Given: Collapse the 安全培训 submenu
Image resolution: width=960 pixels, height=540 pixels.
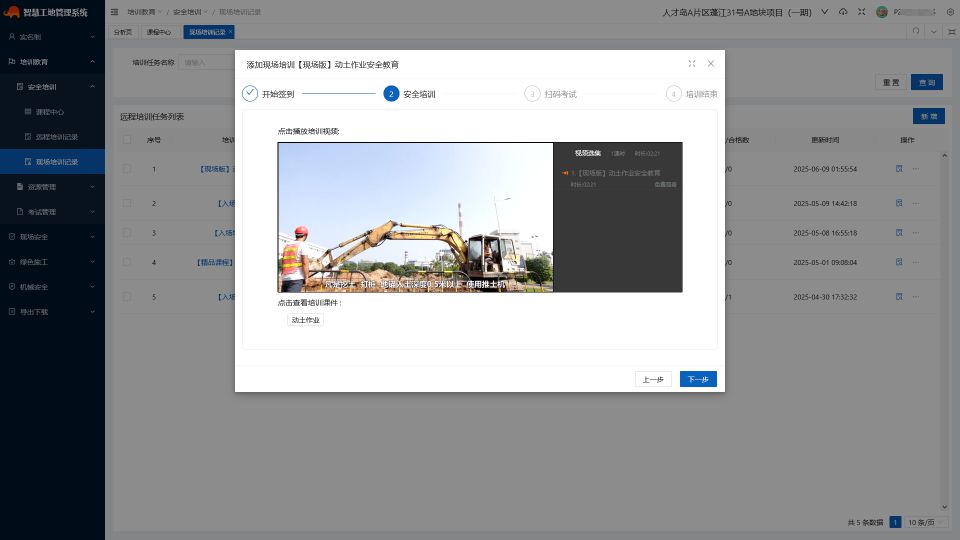Looking at the screenshot, I should click(52, 87).
